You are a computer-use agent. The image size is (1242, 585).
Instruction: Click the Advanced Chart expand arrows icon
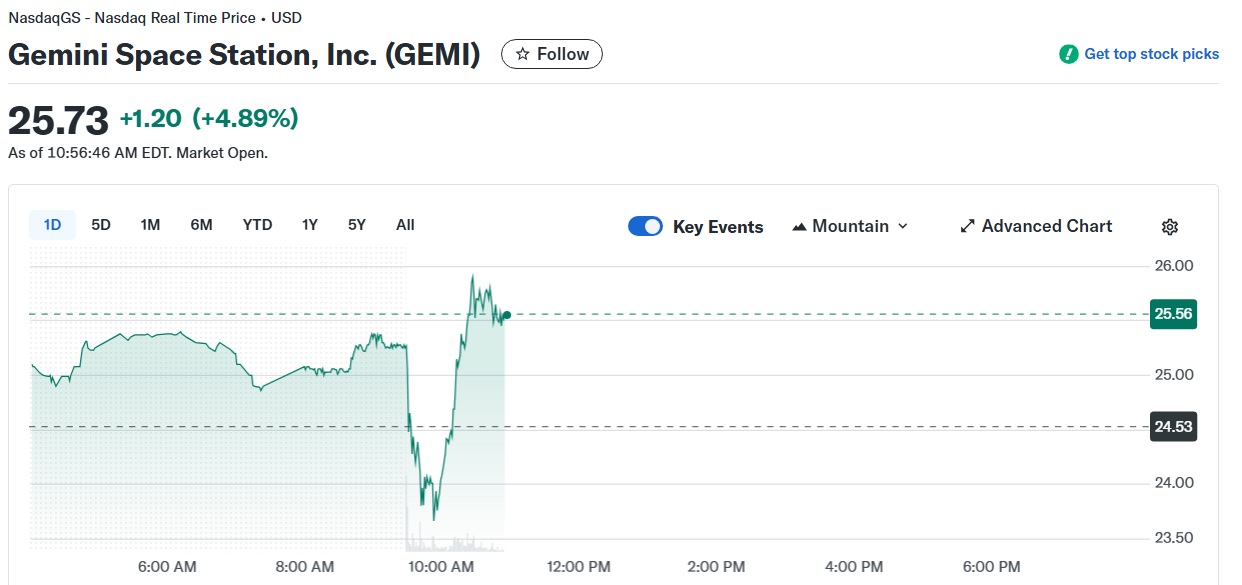point(967,226)
